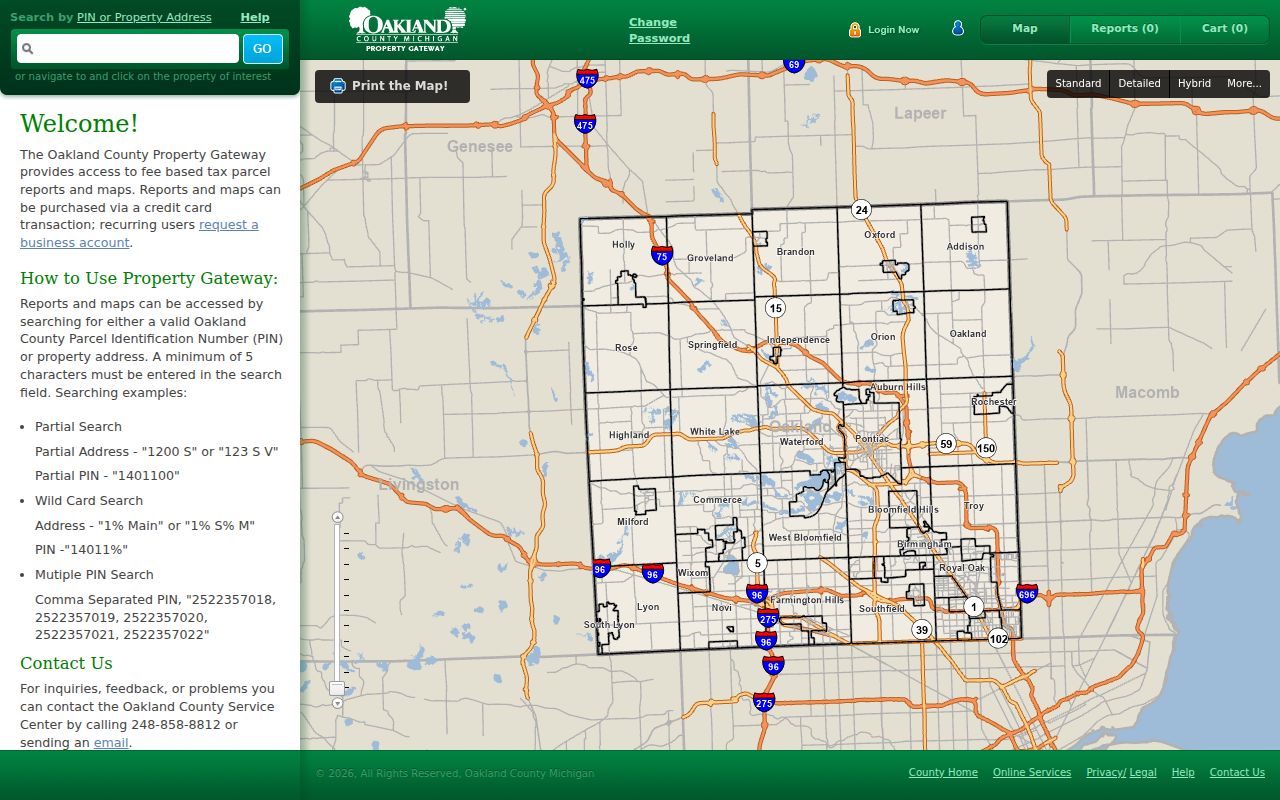
Task: Open the More... map options
Action: tap(1244, 84)
